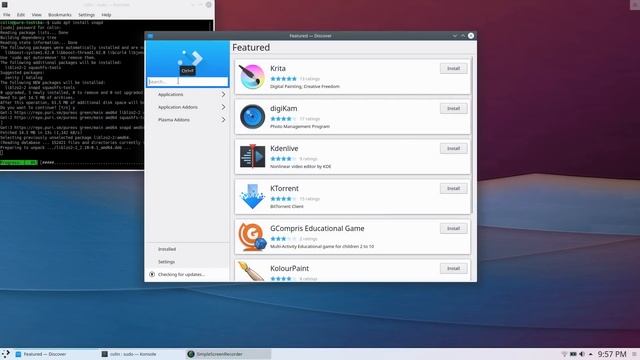Click the GCompris Educational Game icon
This screenshot has width=640, height=360.
252,236
